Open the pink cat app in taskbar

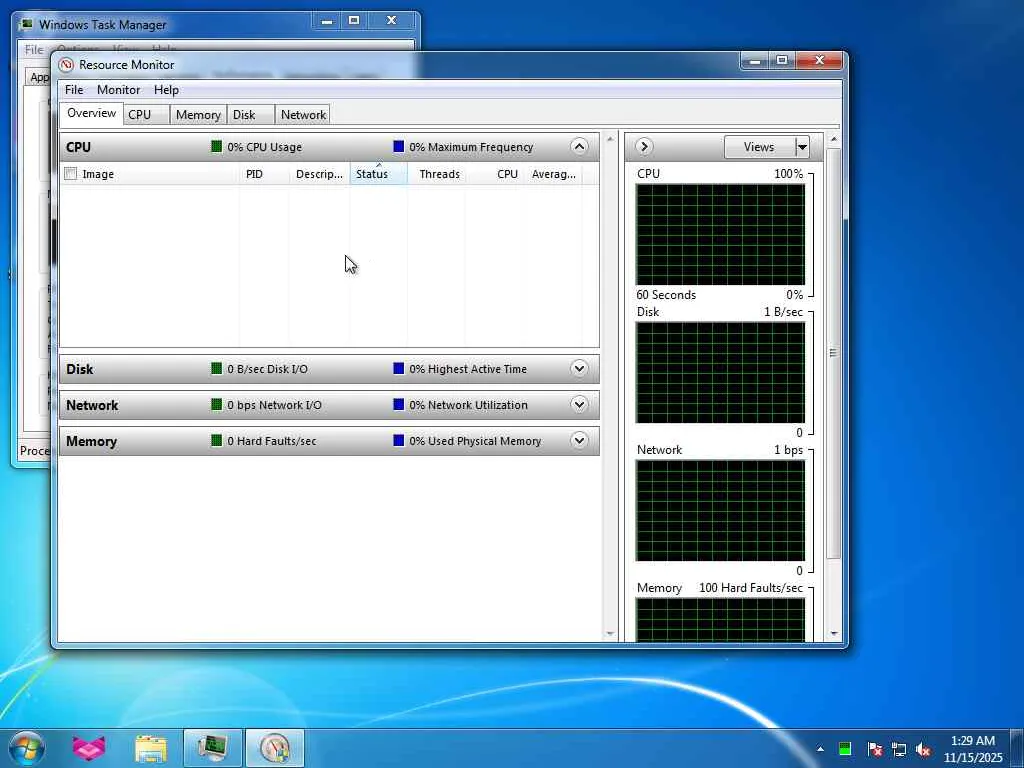(x=88, y=748)
